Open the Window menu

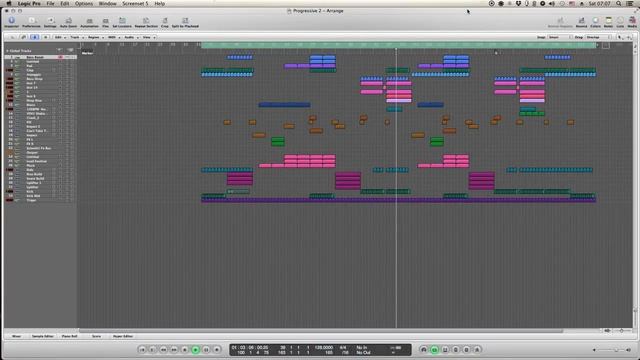tap(107, 4)
